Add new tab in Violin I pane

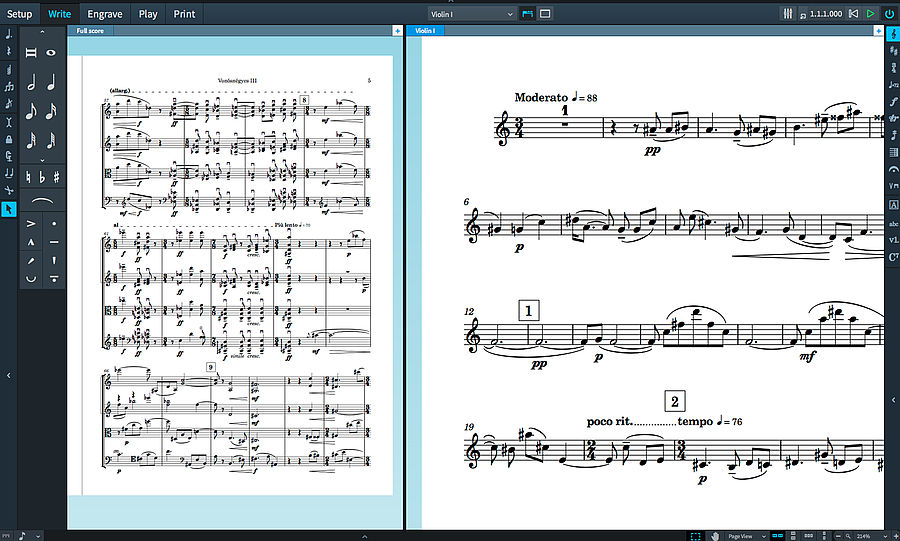(x=878, y=30)
